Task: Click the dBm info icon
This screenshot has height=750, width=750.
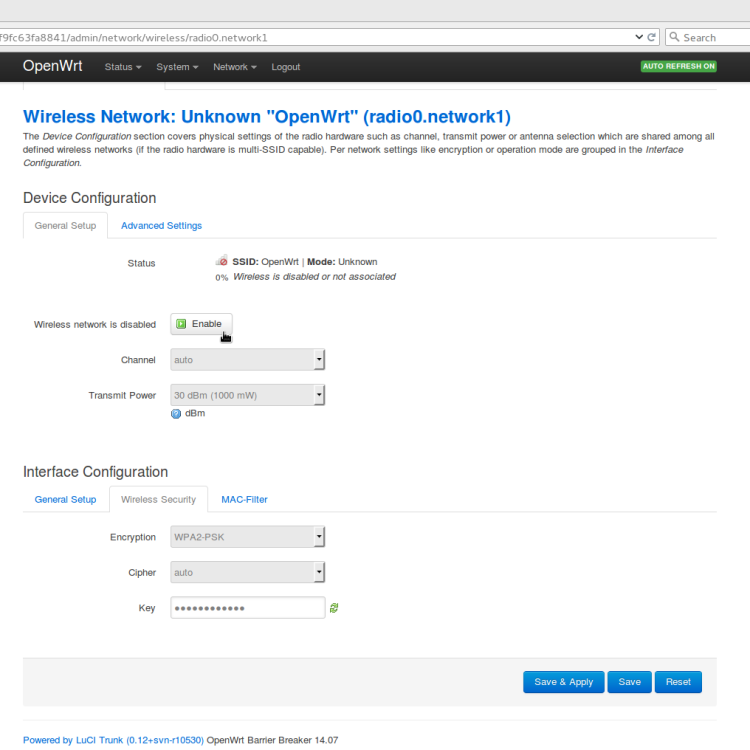Action: point(176,413)
